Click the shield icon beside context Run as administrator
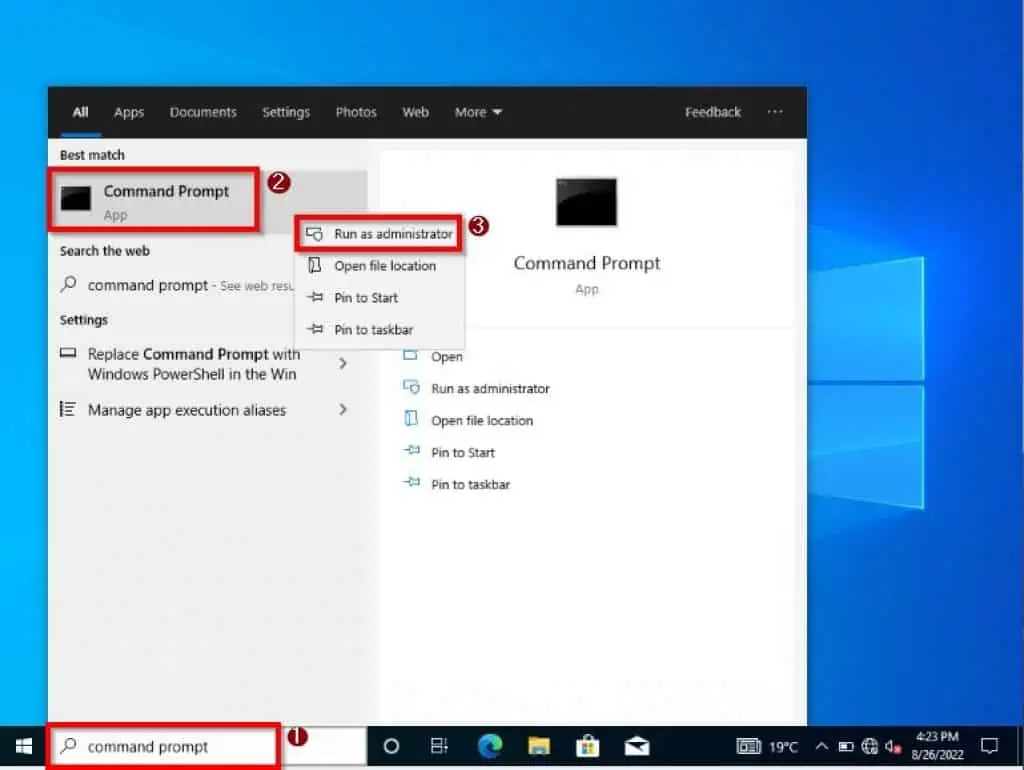 (314, 234)
